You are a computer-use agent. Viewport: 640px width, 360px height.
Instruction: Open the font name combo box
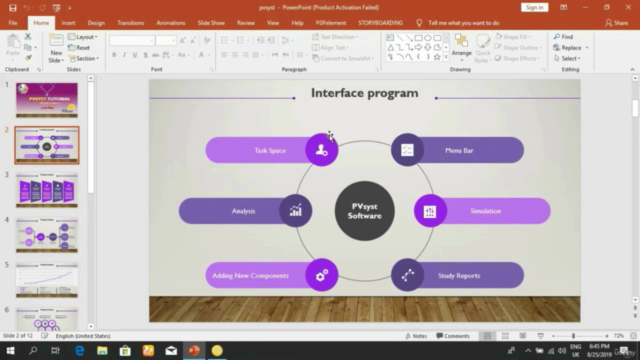click(132, 40)
